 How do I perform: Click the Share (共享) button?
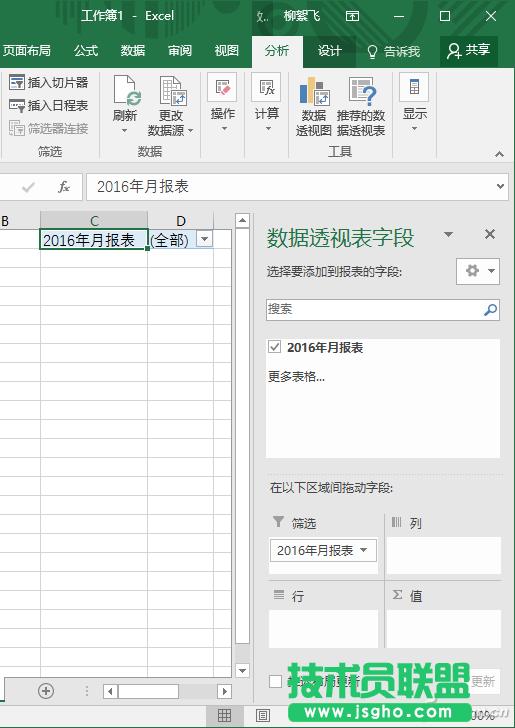[469, 51]
